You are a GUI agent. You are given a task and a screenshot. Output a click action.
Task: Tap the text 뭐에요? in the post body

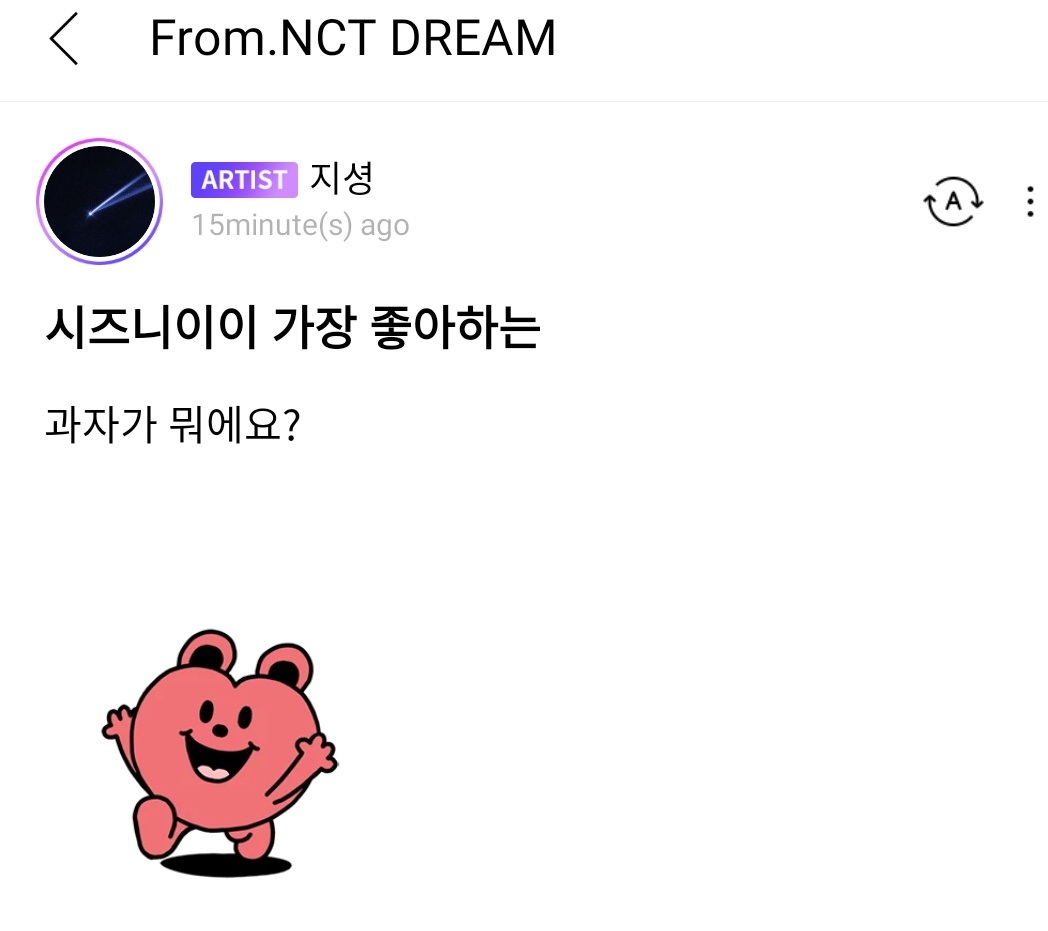pos(235,424)
